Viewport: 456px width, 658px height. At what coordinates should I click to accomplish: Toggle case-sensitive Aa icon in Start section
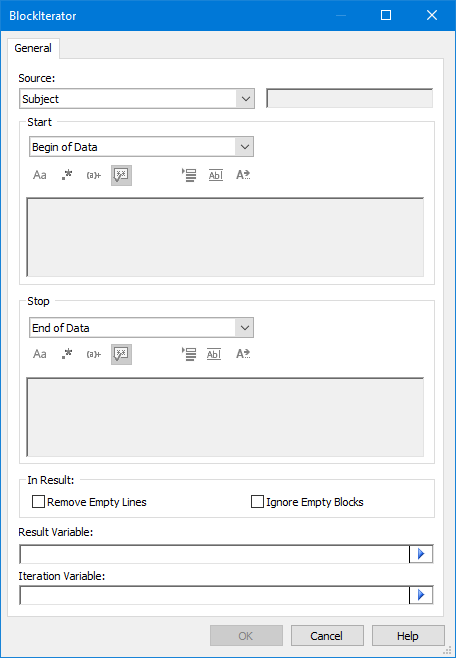tap(40, 175)
